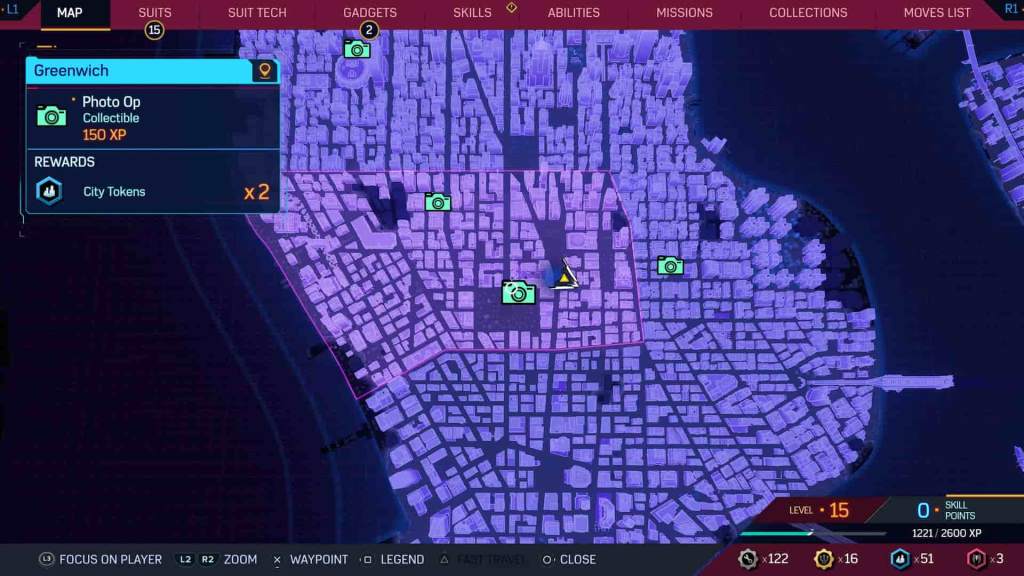Switch to the Gadgets tab
This screenshot has height=576, width=1024.
pyautogui.click(x=369, y=13)
